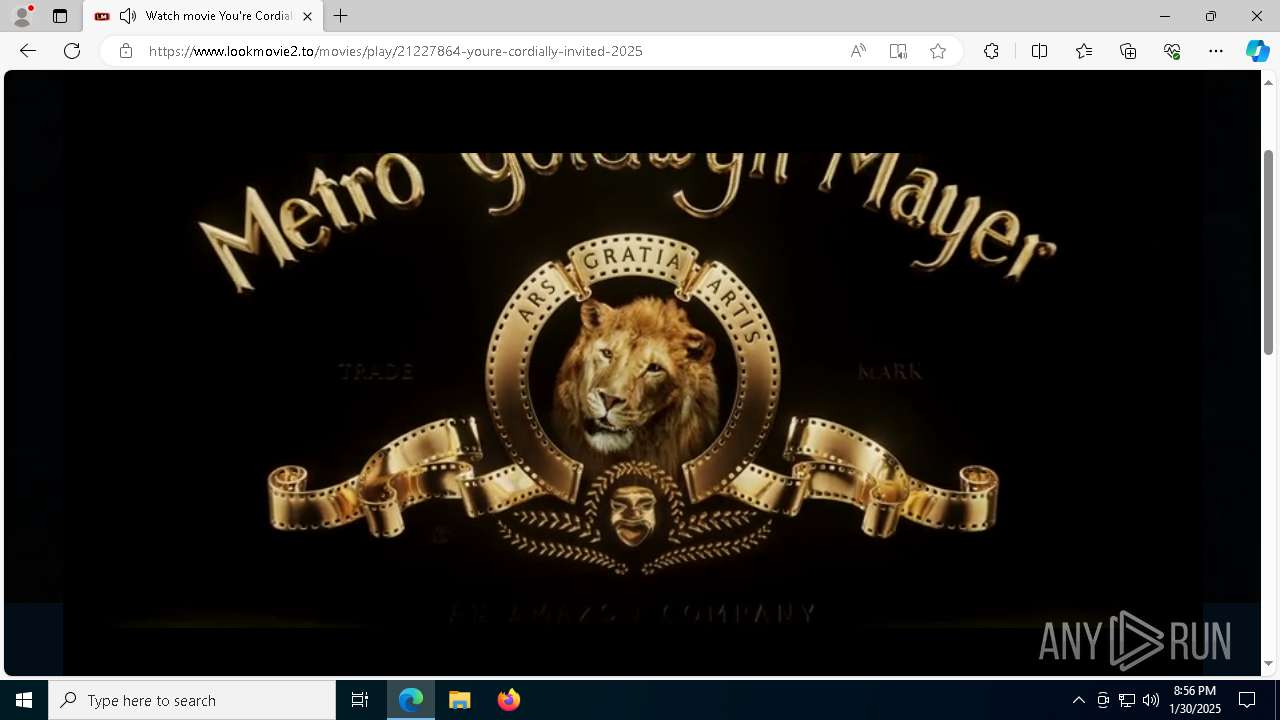Viewport: 1280px width, 720px height.
Task: Open Task View on taskbar
Action: pyautogui.click(x=360, y=700)
